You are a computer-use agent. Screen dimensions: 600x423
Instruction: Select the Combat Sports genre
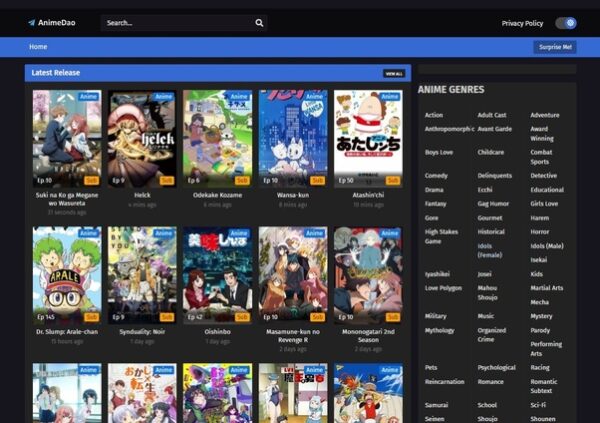pos(541,157)
